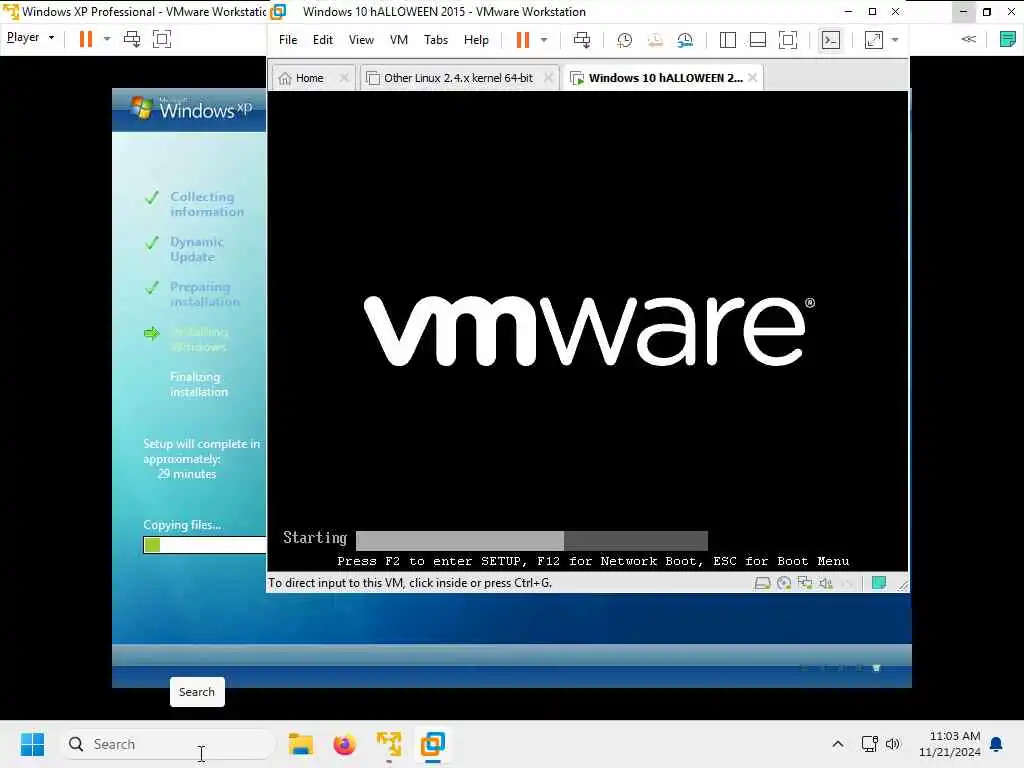Click the hard disk status icon
The image size is (1024, 768).
762,583
